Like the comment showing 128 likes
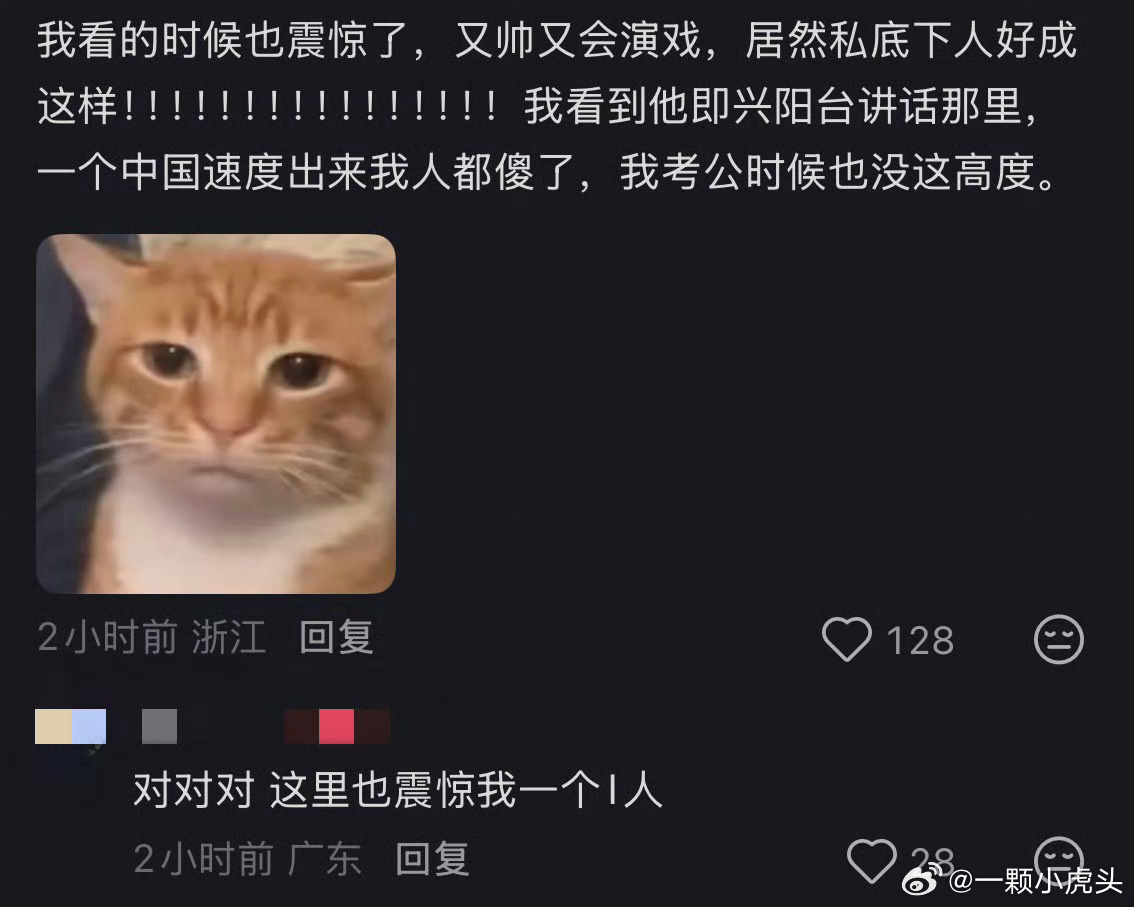1134x907 pixels. pyautogui.click(x=847, y=639)
